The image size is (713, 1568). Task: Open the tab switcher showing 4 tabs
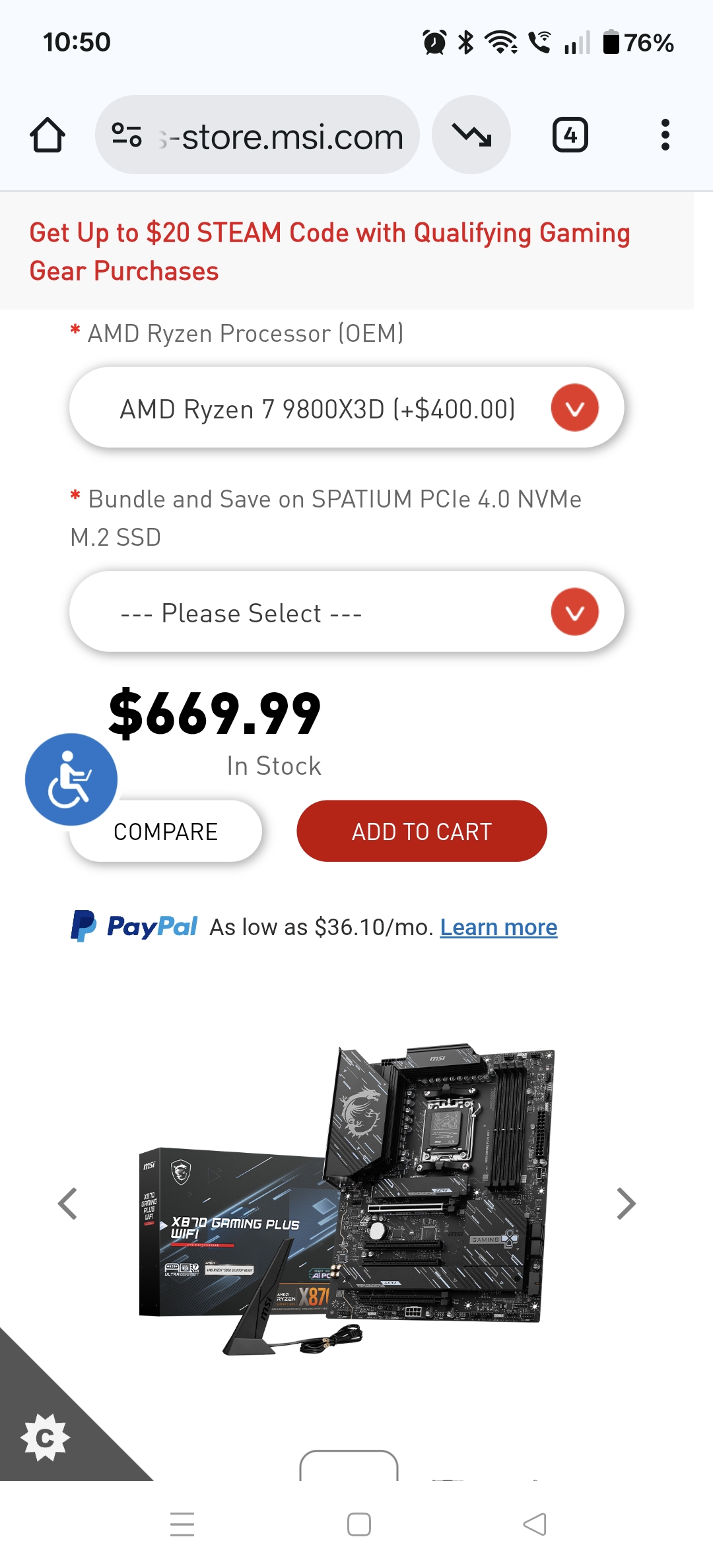tap(570, 135)
